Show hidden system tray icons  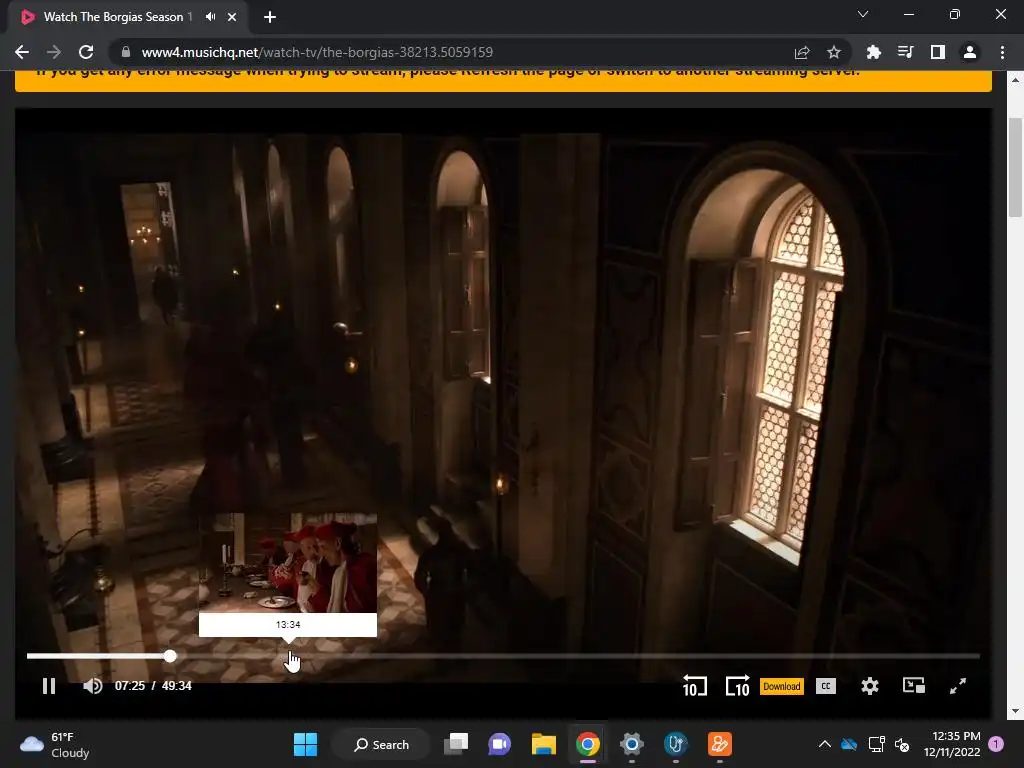825,744
